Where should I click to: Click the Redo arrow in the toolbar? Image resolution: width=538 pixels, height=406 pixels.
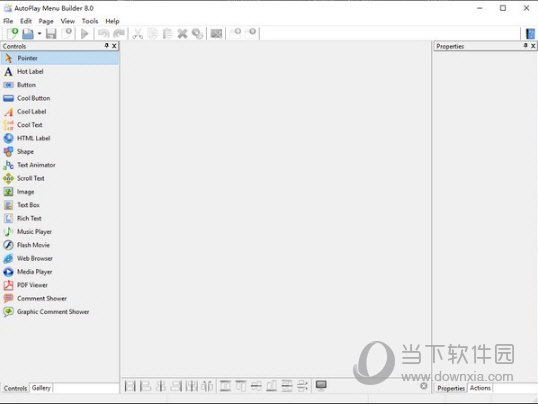[119, 34]
